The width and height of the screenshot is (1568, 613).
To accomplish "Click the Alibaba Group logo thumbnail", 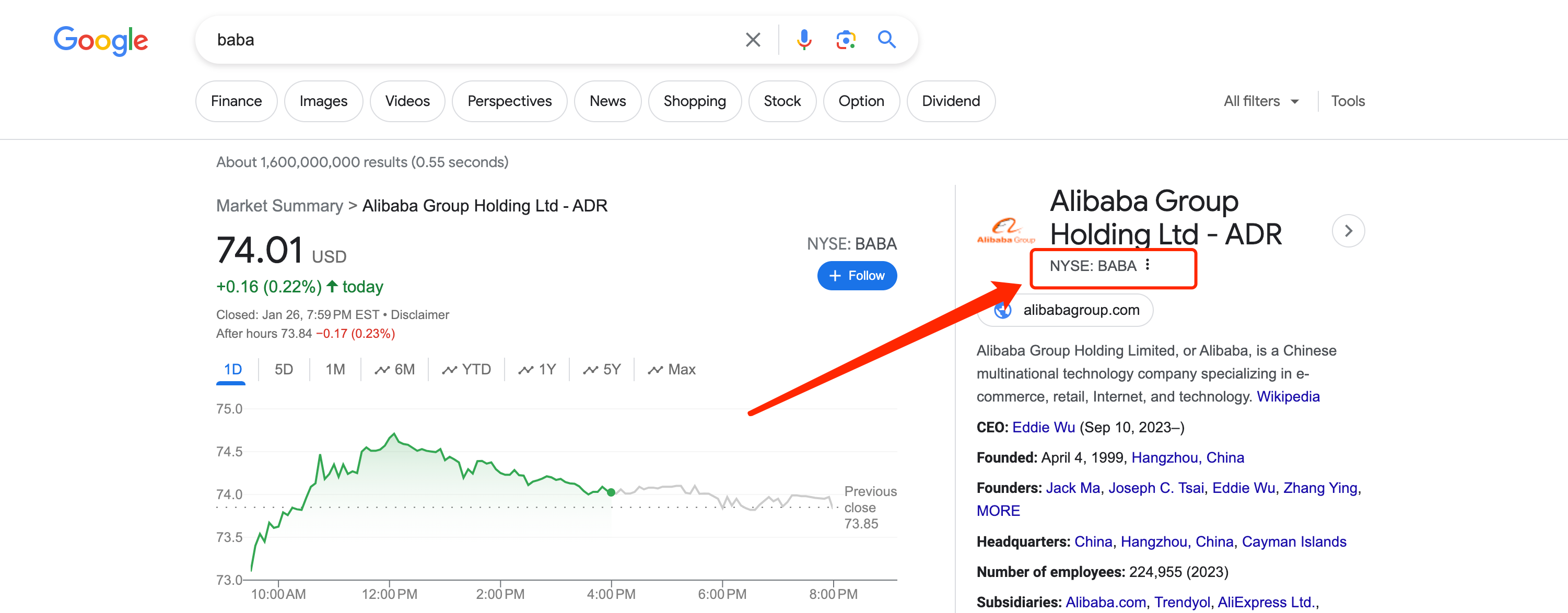I will click(1005, 231).
